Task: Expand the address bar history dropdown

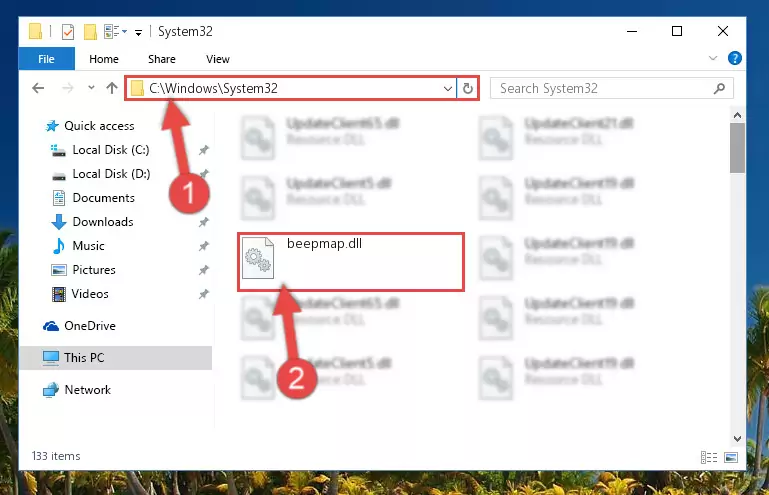Action: tap(447, 89)
